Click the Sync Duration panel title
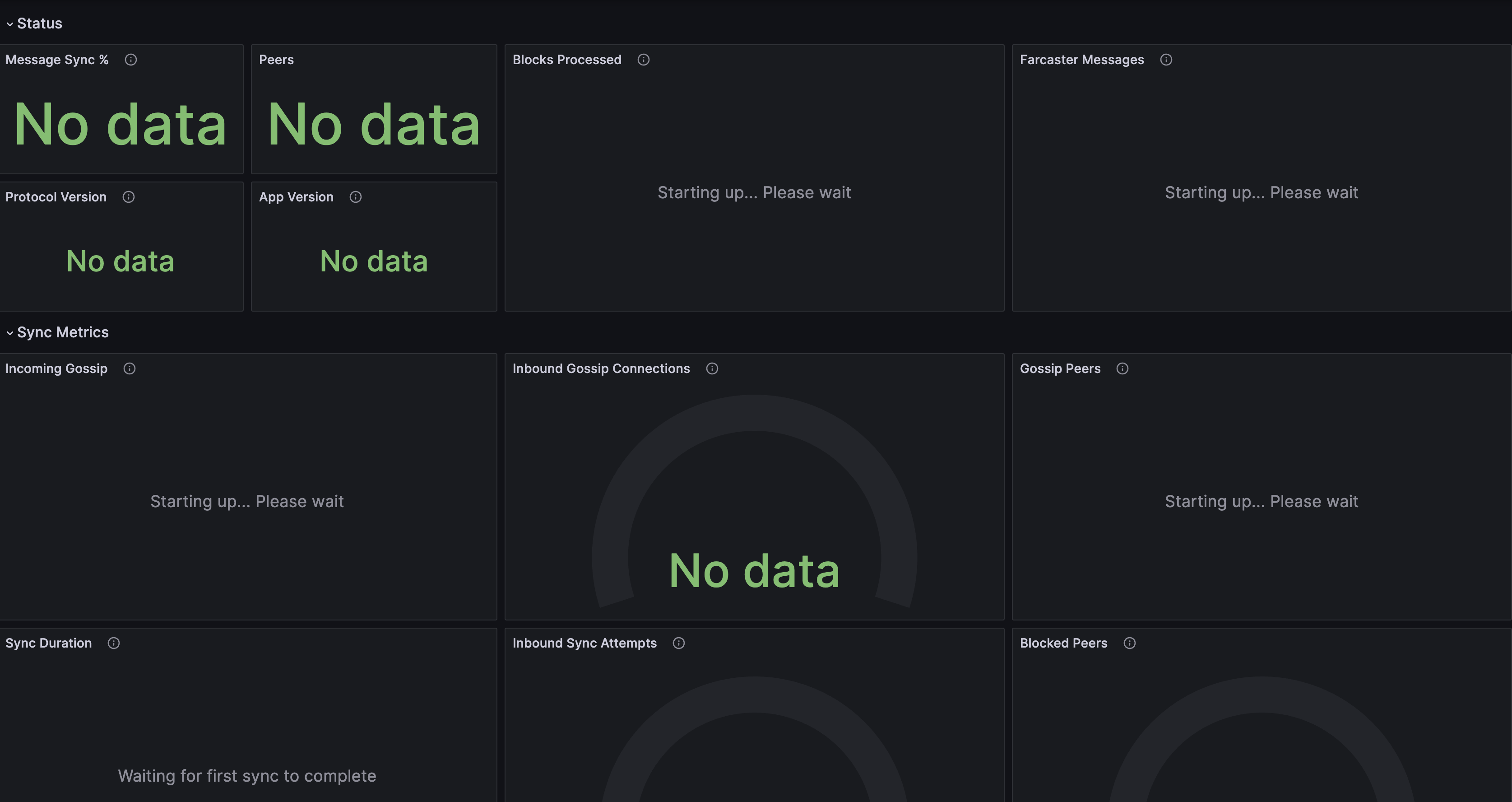 [49, 643]
